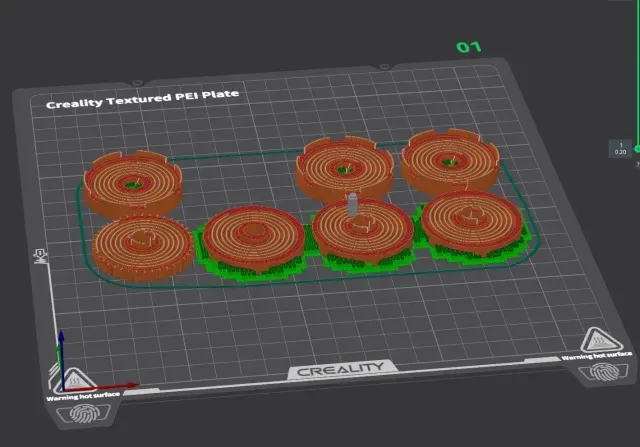Select the gray pin on the third disc

(352, 205)
